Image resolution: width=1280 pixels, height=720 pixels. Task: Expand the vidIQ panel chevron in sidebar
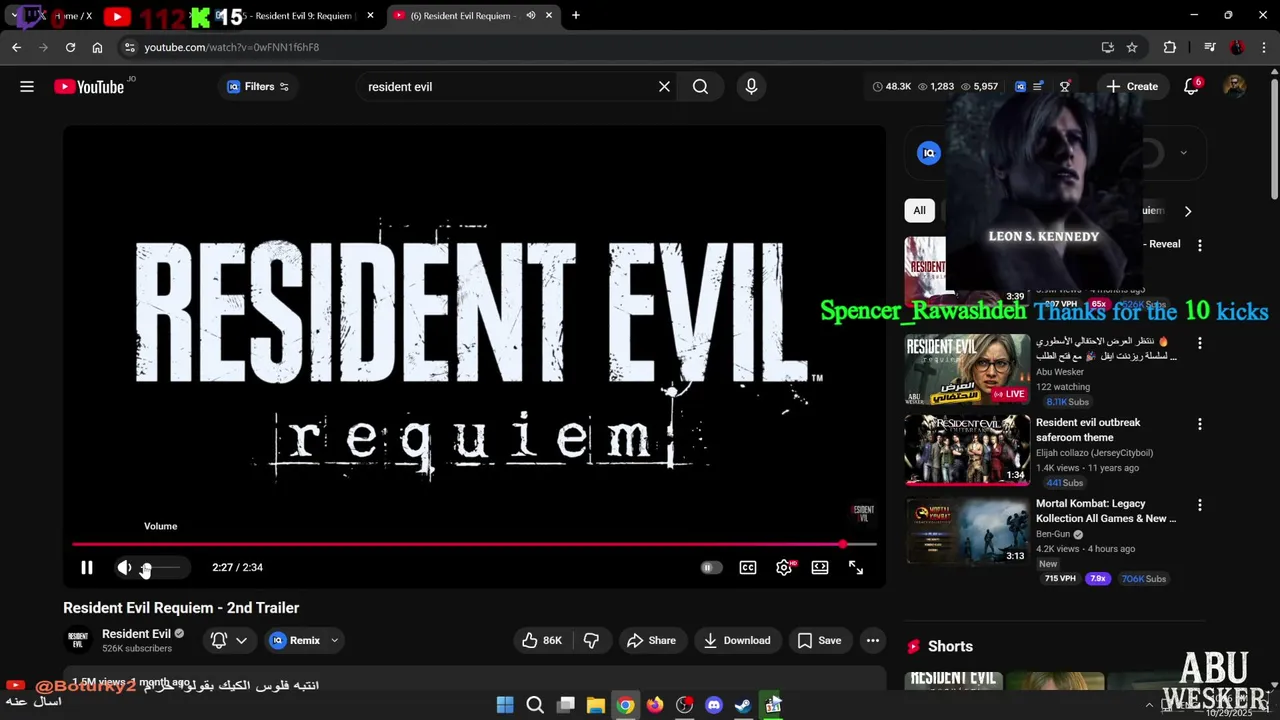coord(1183,153)
